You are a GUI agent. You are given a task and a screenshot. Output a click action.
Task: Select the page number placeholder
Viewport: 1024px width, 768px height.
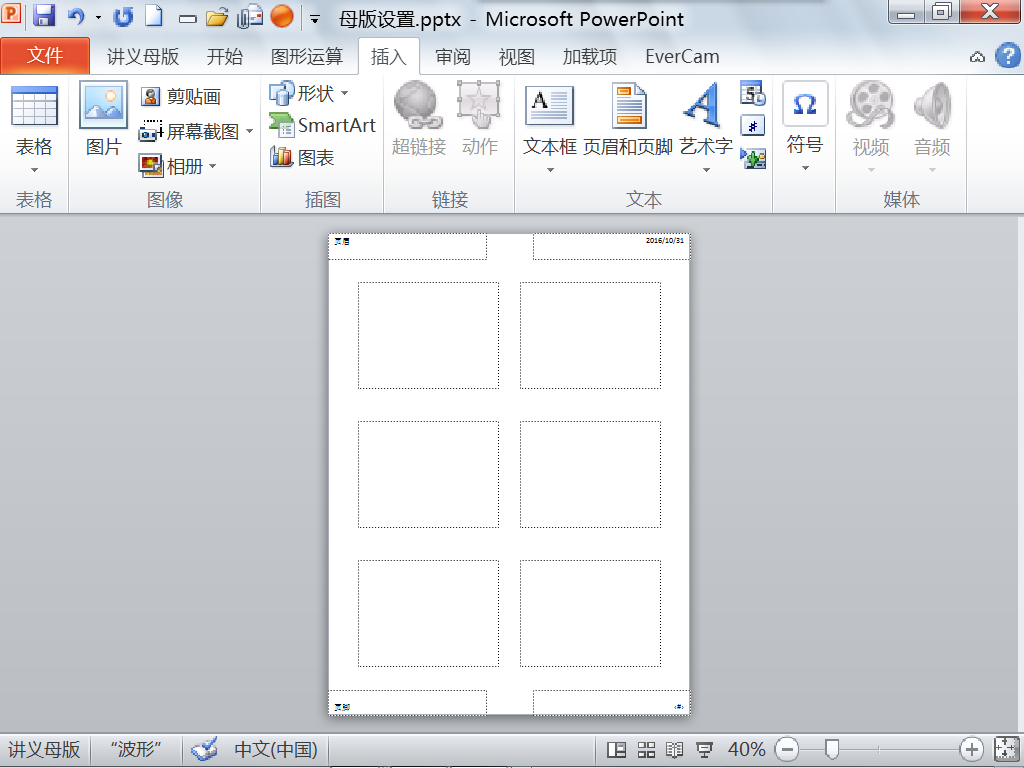pyautogui.click(x=611, y=702)
